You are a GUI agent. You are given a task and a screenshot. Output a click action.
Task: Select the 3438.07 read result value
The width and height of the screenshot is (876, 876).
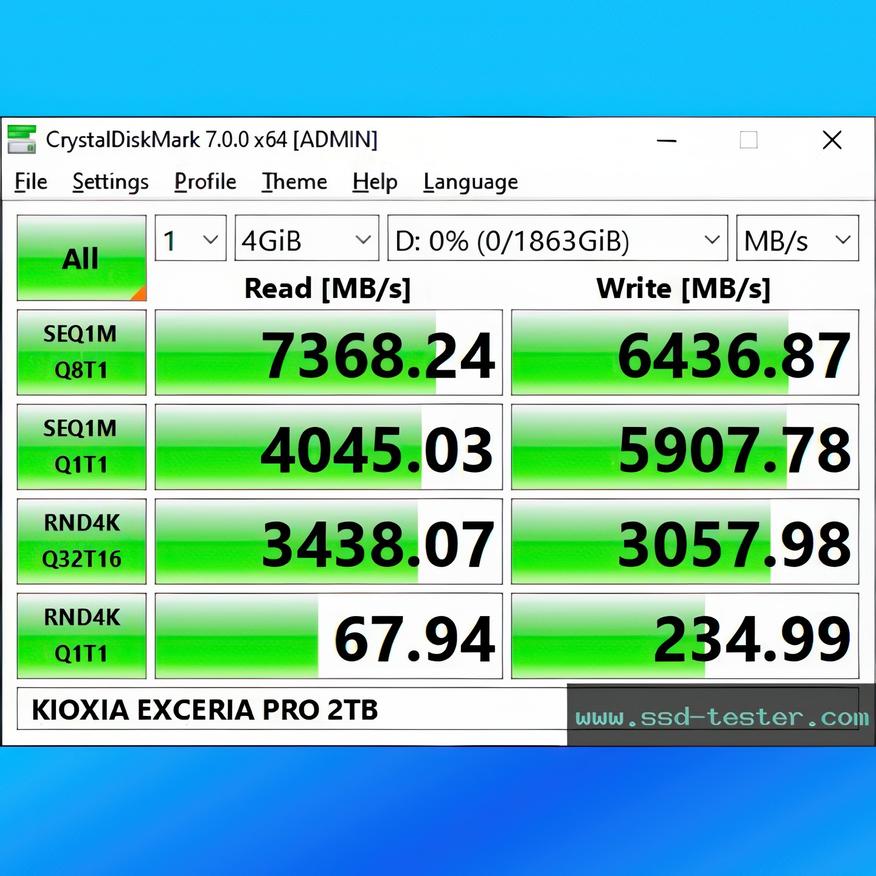[328, 541]
